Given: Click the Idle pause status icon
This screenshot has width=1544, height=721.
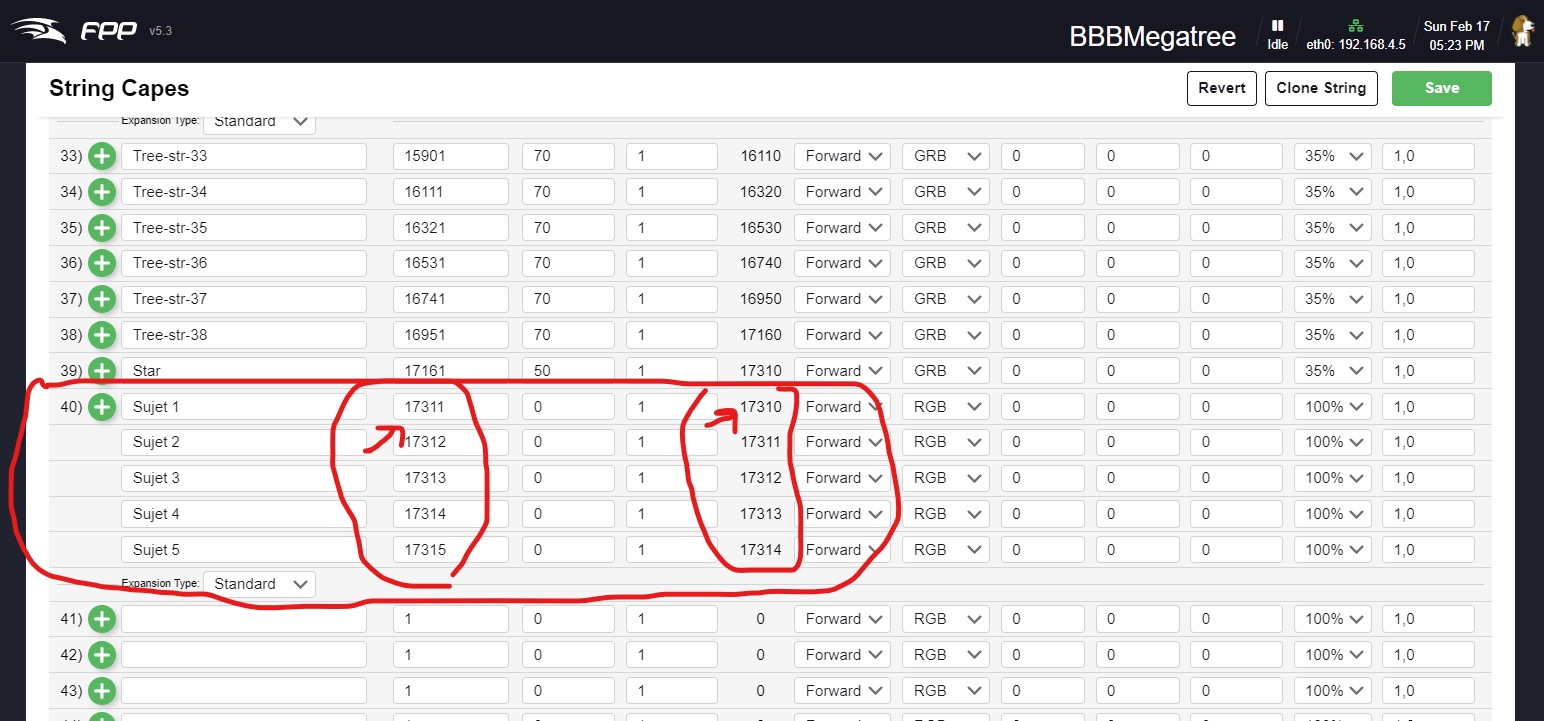Looking at the screenshot, I should pyautogui.click(x=1277, y=26).
